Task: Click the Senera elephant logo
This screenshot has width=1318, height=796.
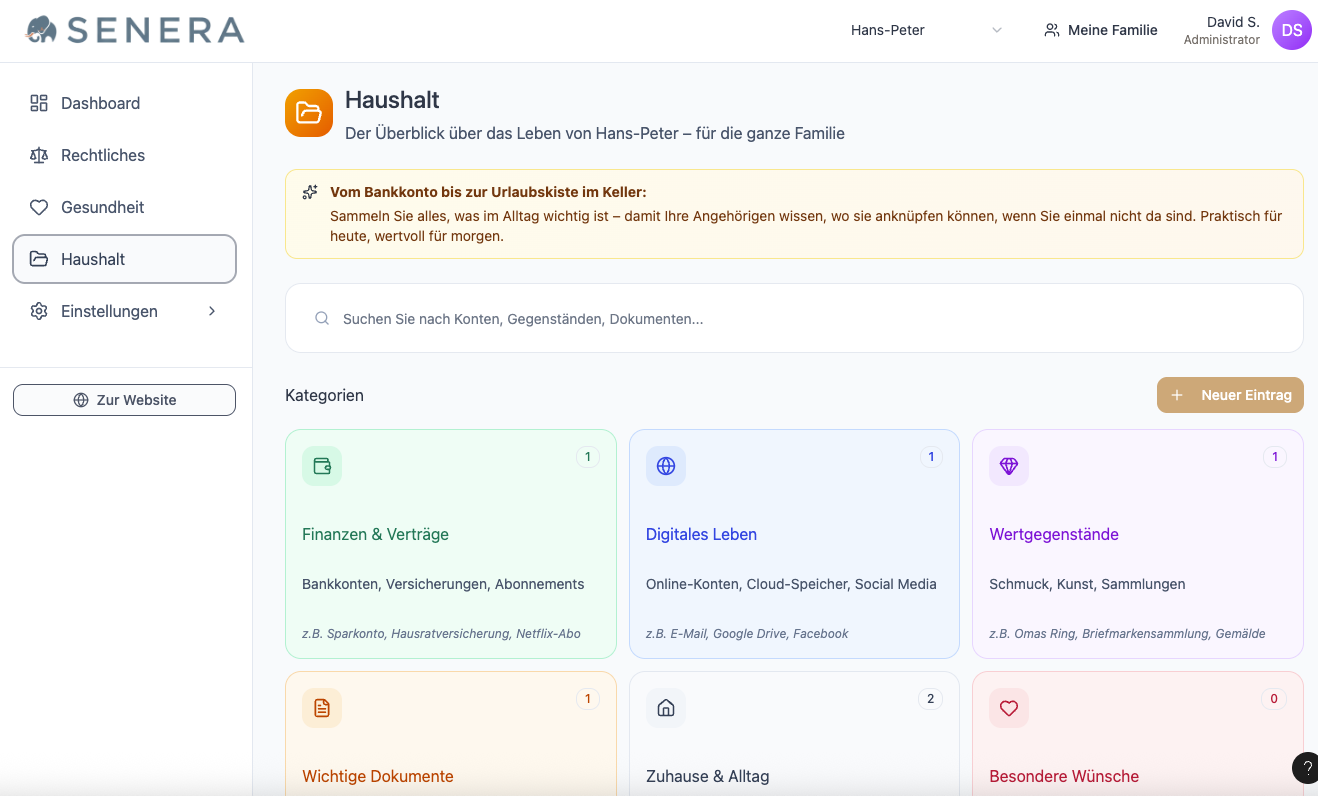Action: point(42,30)
